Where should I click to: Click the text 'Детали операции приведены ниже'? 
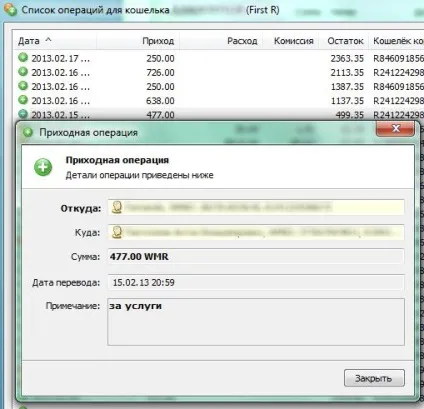(139, 175)
